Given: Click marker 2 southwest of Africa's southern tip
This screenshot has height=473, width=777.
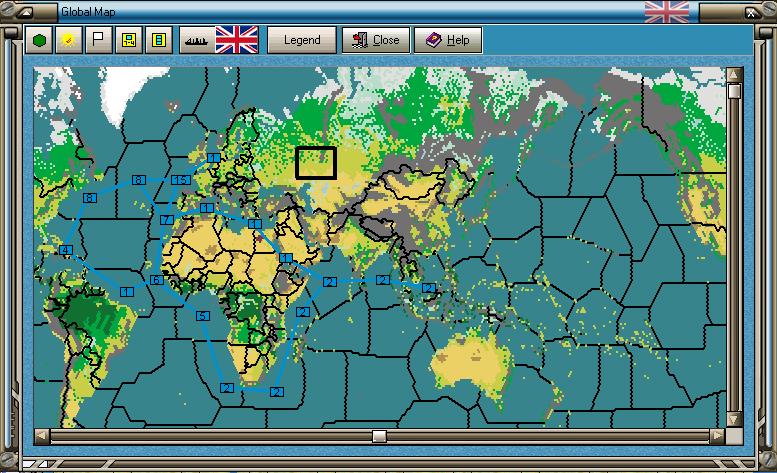Looking at the screenshot, I should 227,388.
